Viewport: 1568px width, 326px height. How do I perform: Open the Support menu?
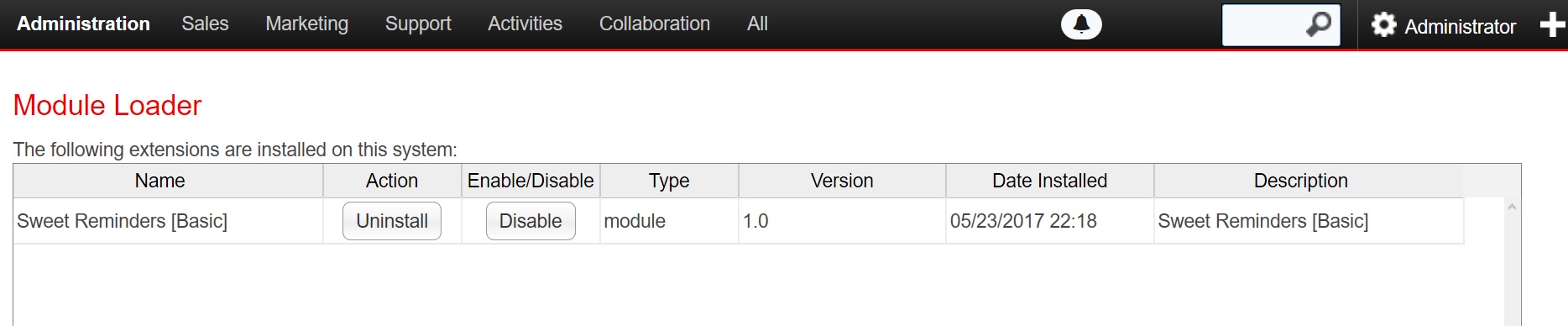(x=418, y=24)
